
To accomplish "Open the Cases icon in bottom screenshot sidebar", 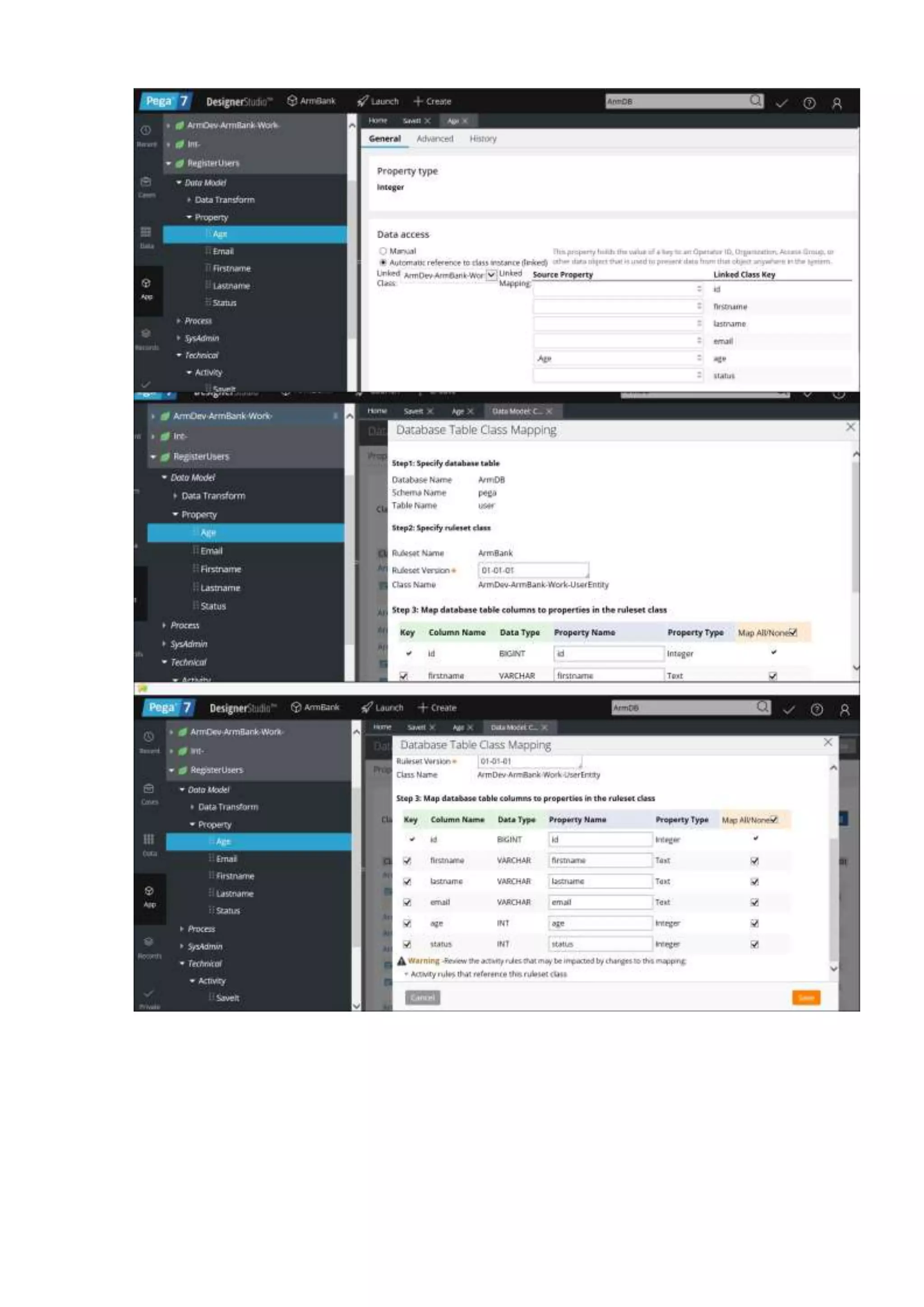I will pyautogui.click(x=149, y=788).
